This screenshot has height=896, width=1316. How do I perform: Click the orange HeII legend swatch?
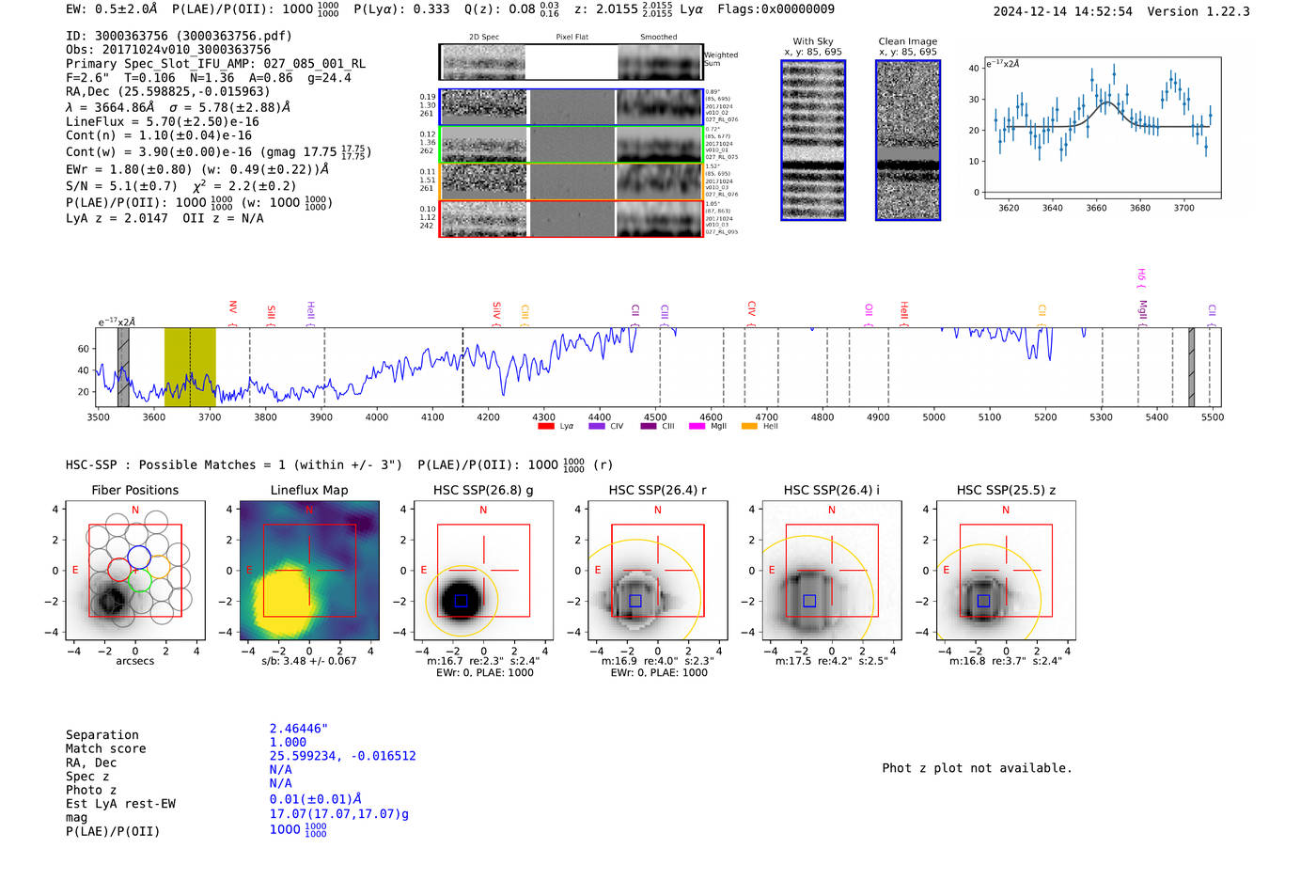pyautogui.click(x=749, y=427)
